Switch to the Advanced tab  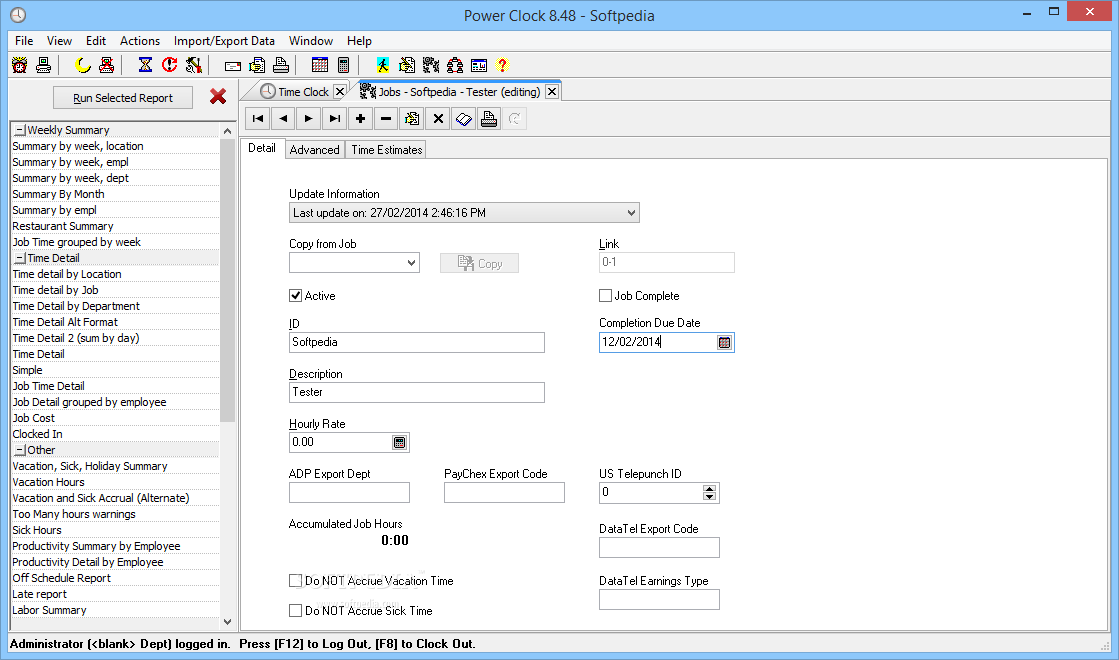[x=315, y=150]
